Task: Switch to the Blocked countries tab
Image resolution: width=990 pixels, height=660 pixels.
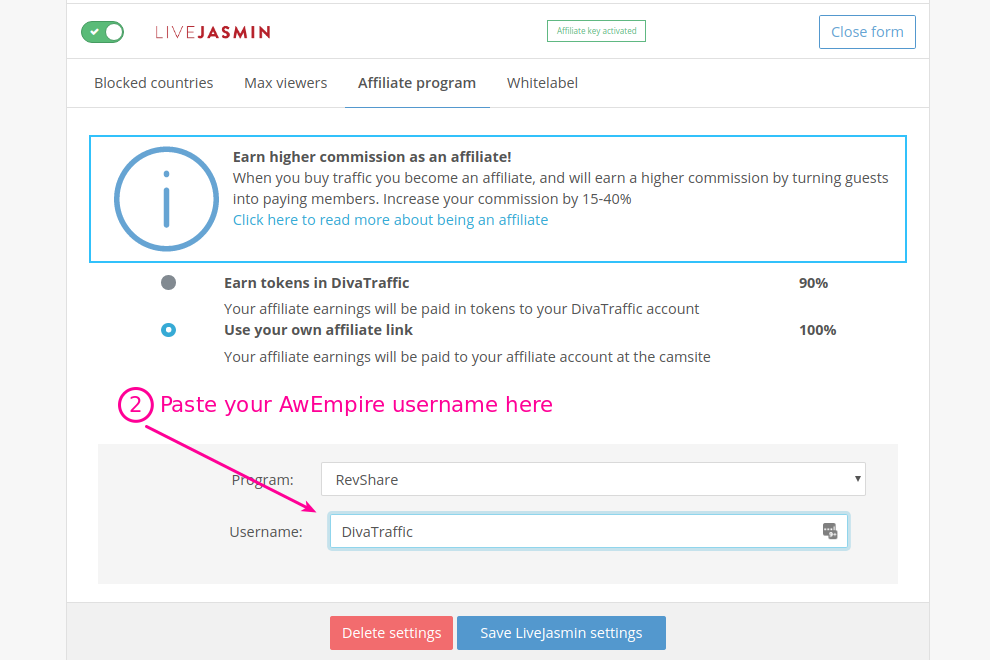Action: [153, 83]
